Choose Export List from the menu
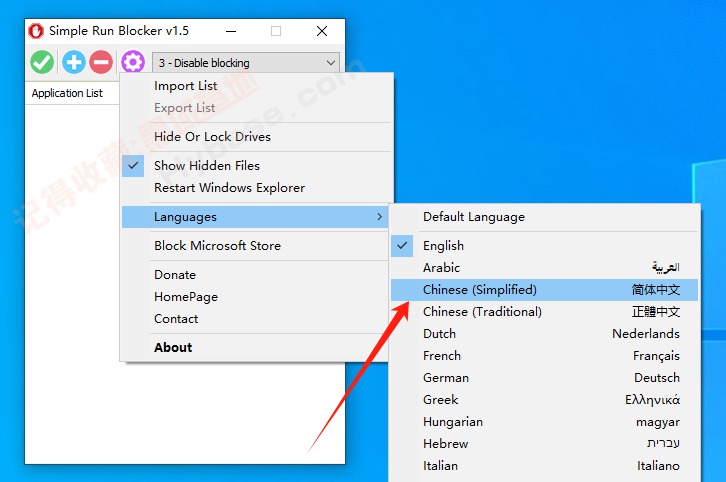Screen dimensions: 726x482 click(255, 108)
